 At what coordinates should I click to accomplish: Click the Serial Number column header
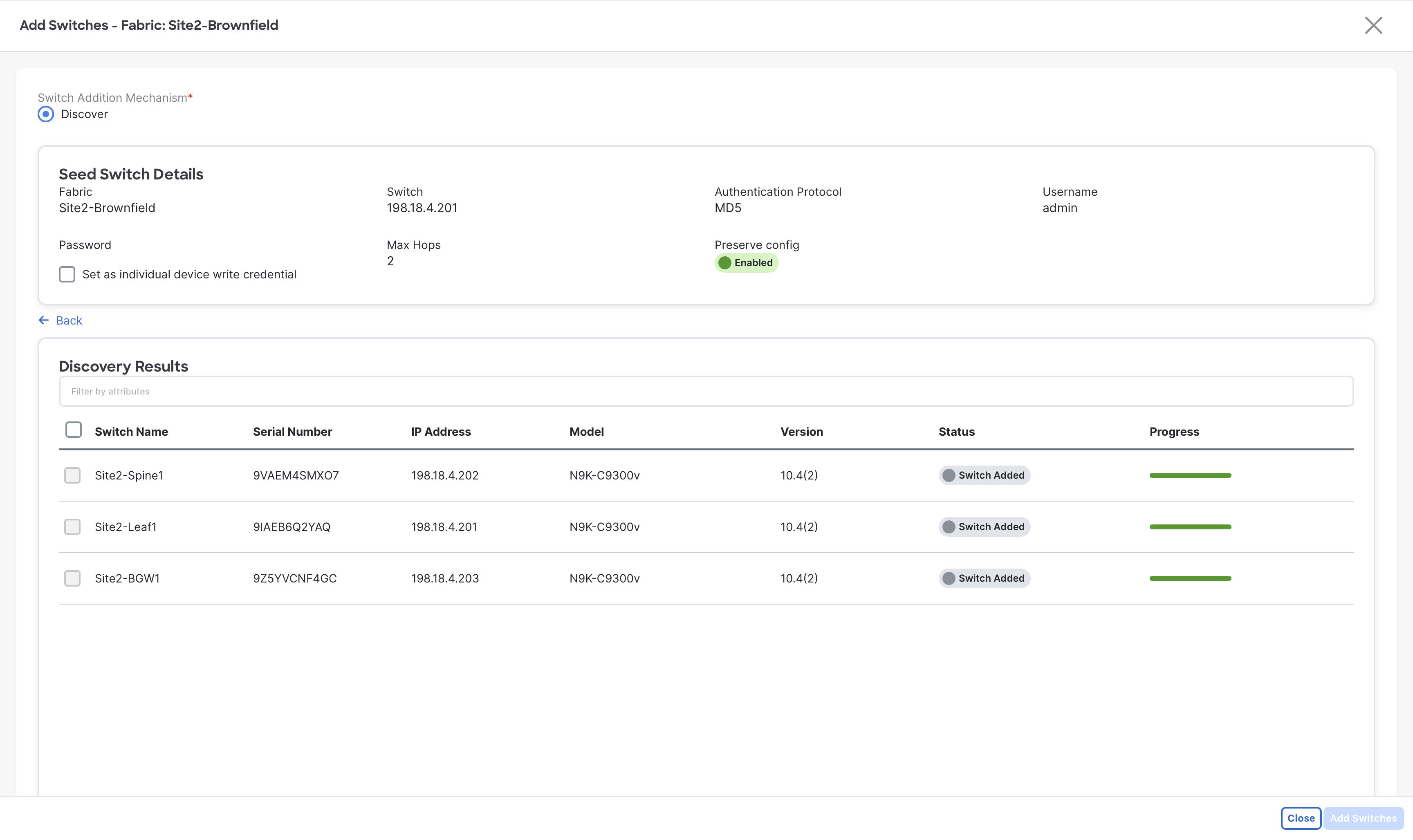(x=292, y=431)
